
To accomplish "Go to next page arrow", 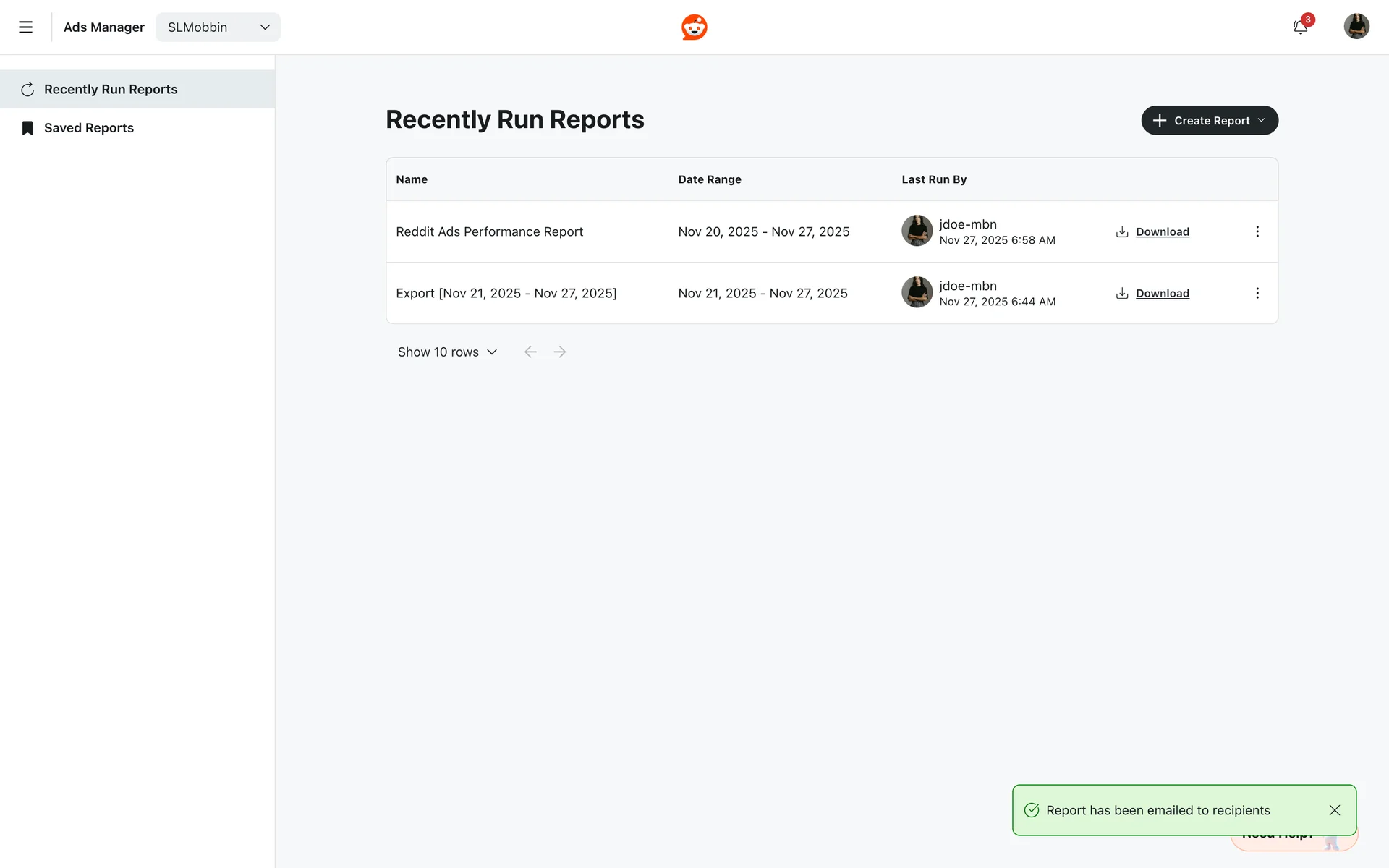I will [x=559, y=352].
